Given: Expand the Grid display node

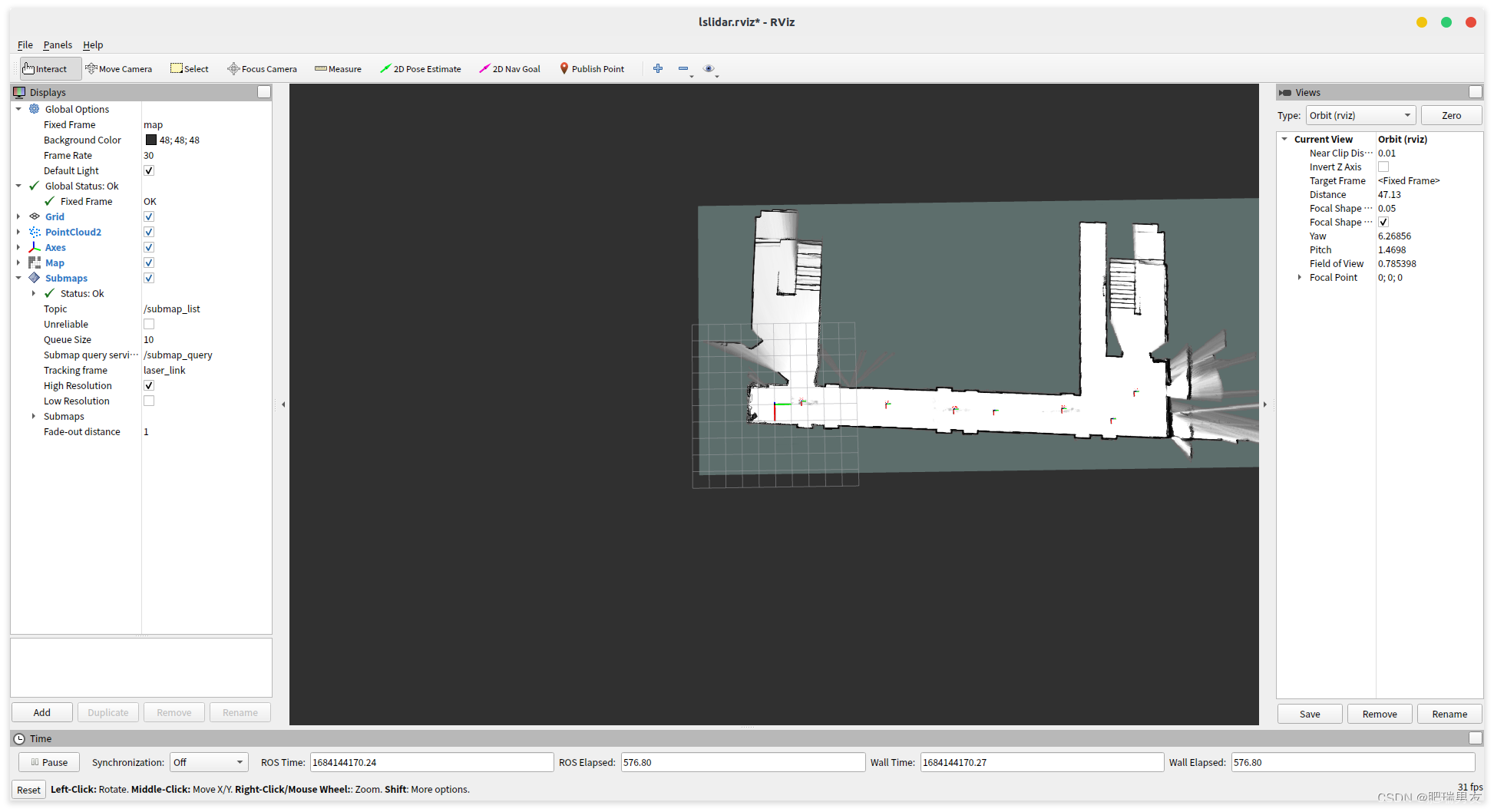Looking at the screenshot, I should tap(18, 216).
